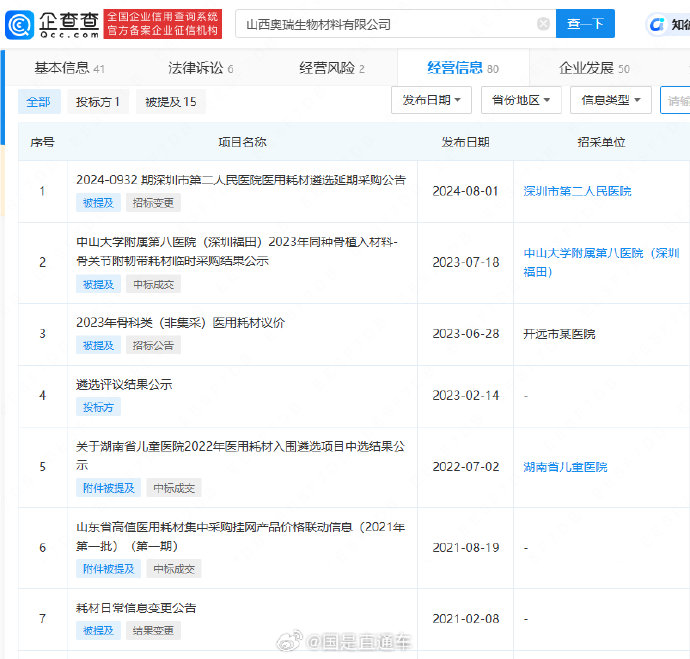Viewport: 690px width, 659px height.
Task: Select the 全部 filter
Action: 39,102
